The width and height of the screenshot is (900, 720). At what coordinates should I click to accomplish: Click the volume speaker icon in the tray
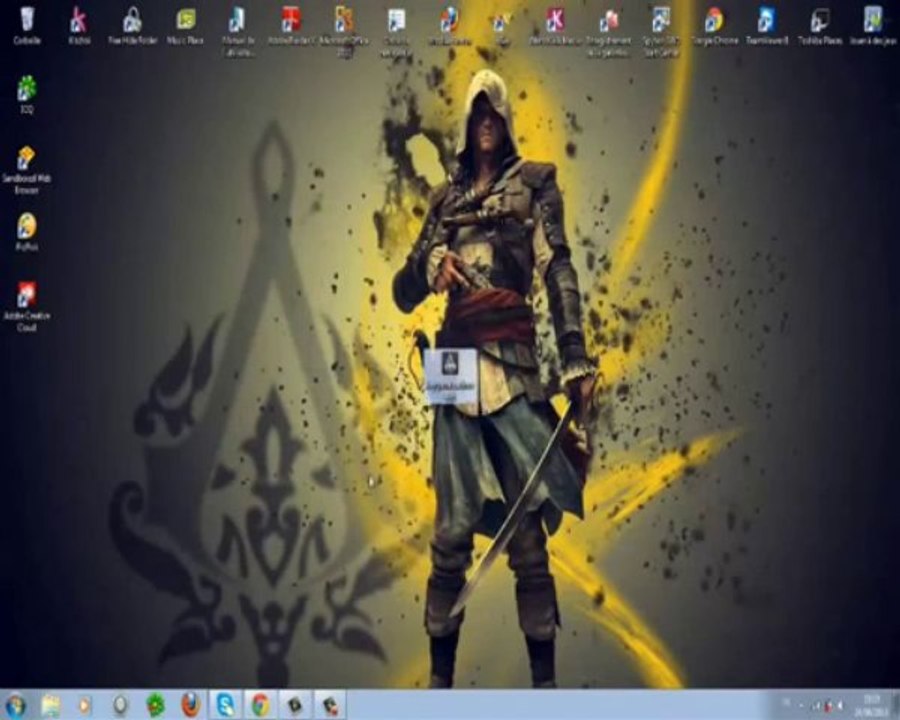[x=841, y=706]
